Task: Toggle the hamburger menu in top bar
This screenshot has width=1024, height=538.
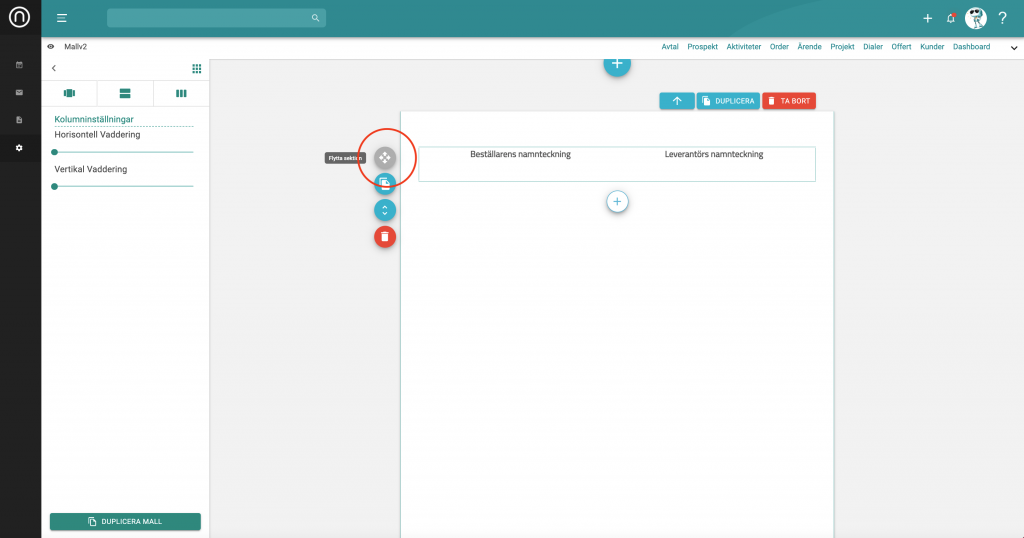Action: pos(62,18)
